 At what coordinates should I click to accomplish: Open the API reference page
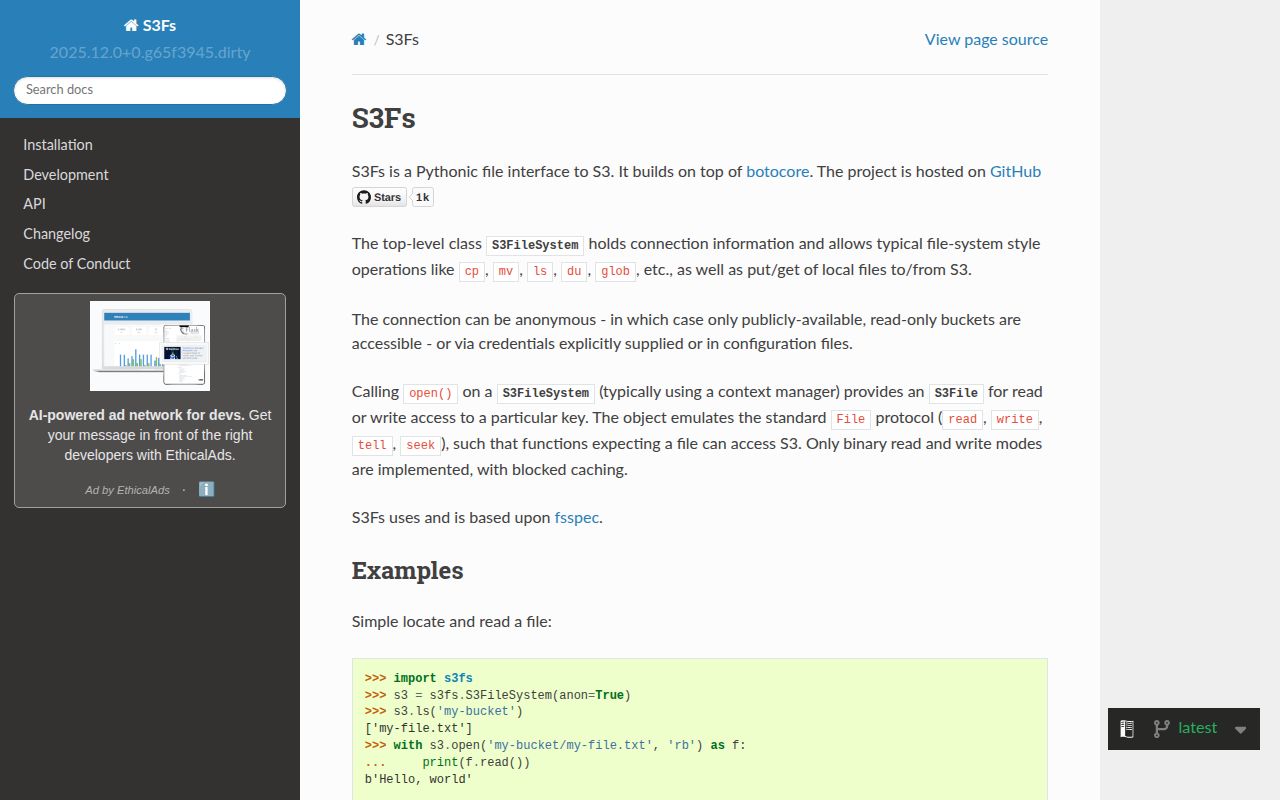[x=34, y=204]
